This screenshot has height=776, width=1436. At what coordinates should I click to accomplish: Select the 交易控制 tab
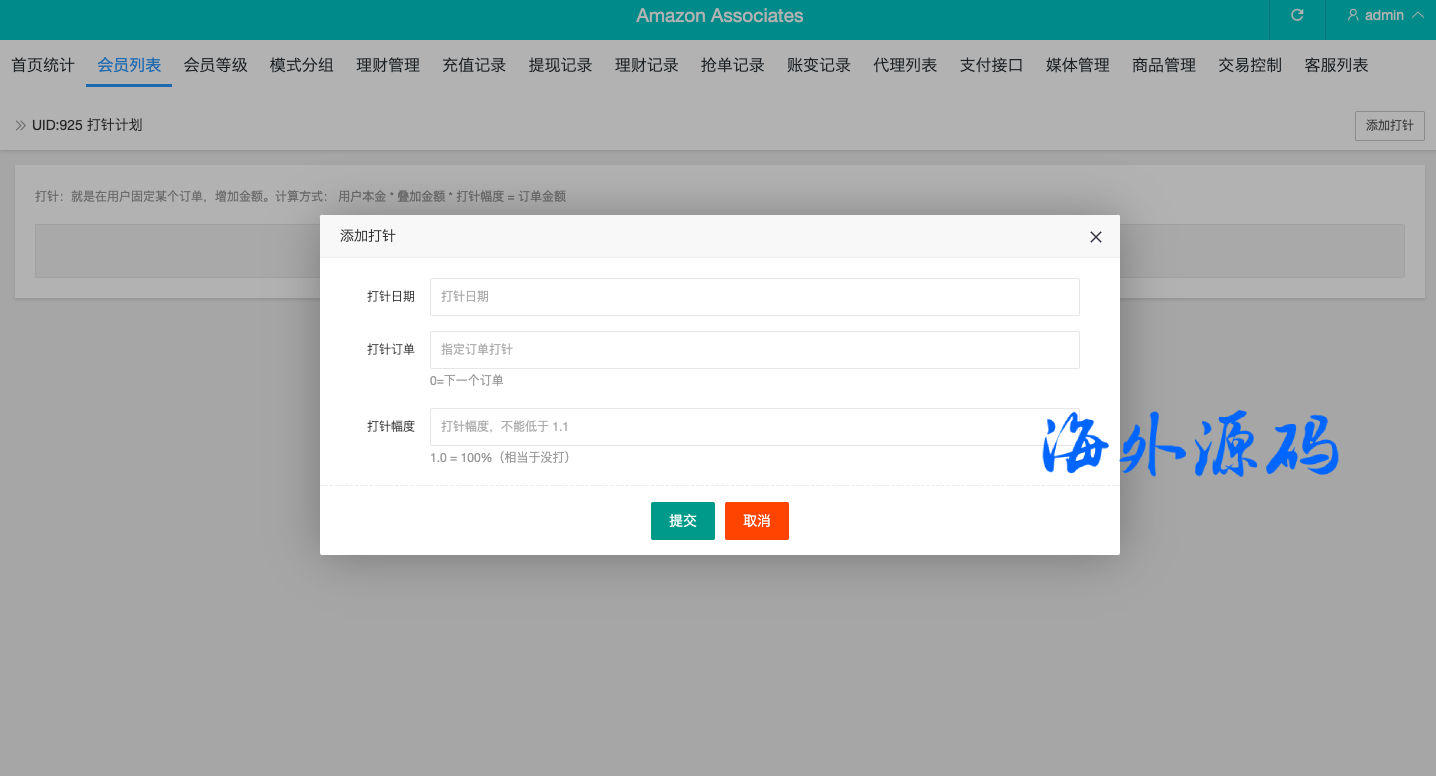coord(1250,66)
